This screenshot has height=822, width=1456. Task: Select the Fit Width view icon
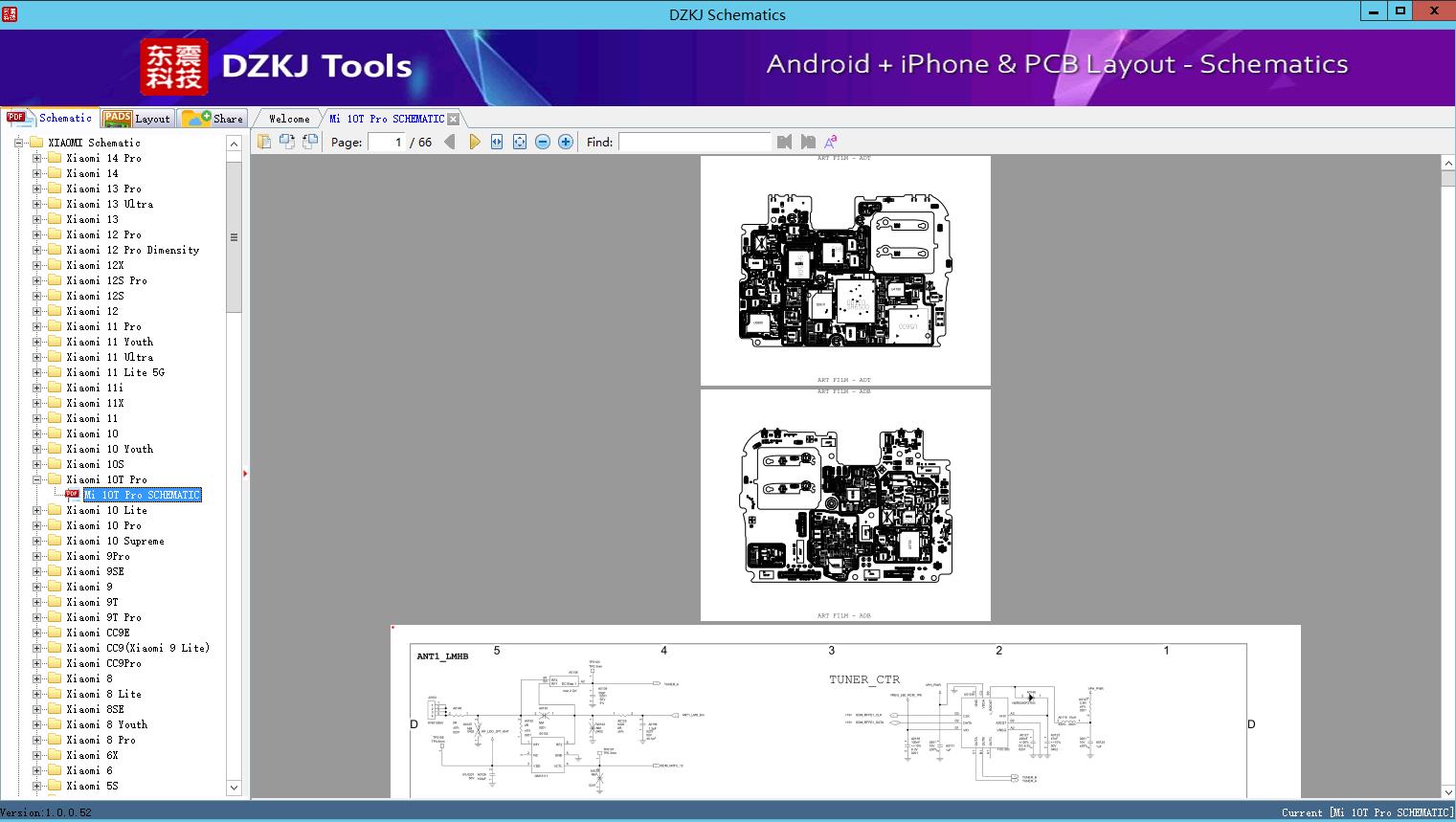(x=496, y=141)
